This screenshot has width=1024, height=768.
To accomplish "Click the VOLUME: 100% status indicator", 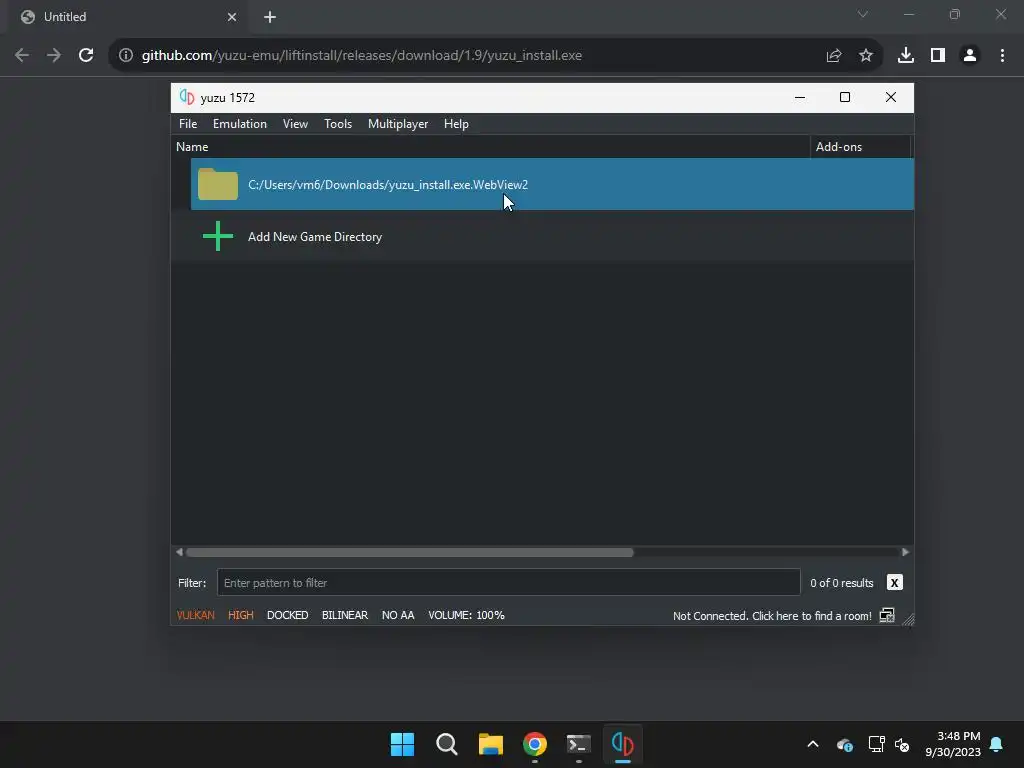I will [x=466, y=615].
